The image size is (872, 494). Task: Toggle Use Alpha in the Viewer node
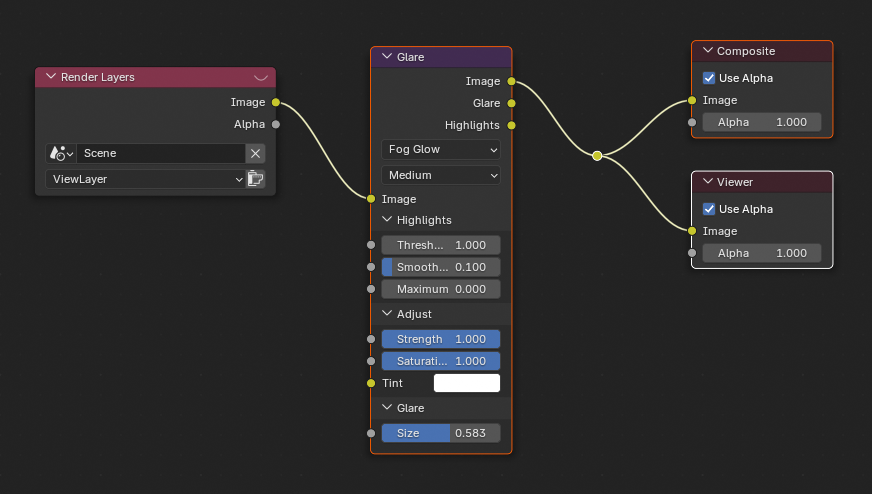pyautogui.click(x=709, y=209)
